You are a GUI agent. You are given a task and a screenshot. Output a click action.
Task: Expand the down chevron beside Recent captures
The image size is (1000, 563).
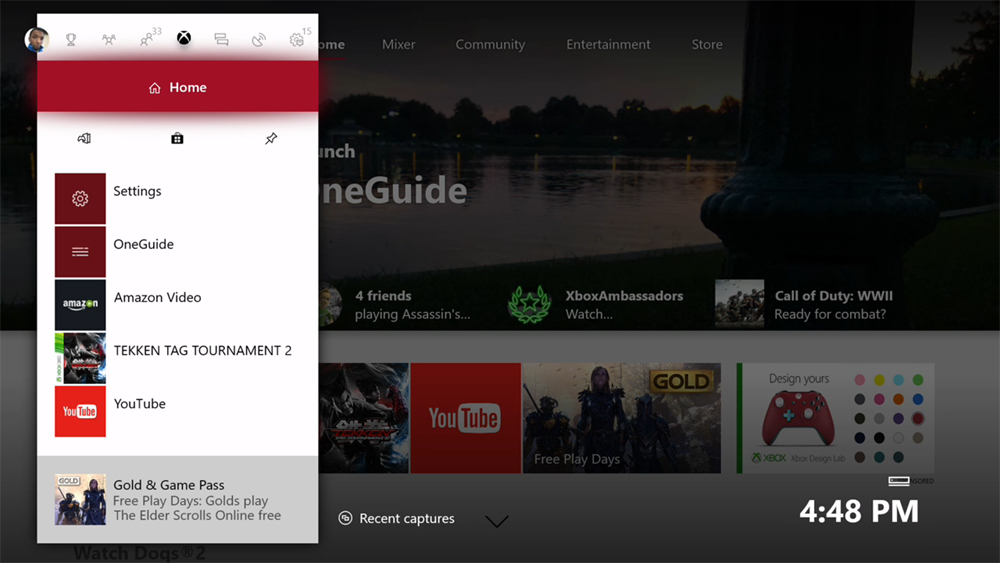tap(497, 521)
